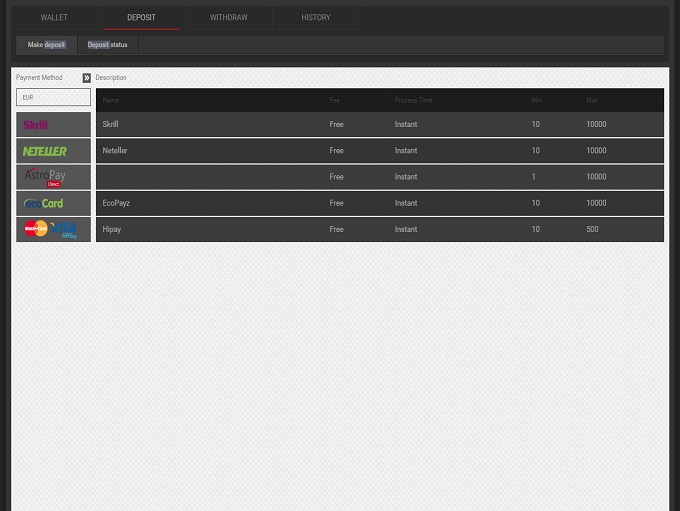Click the Name column header
680x511 pixels.
111,100
